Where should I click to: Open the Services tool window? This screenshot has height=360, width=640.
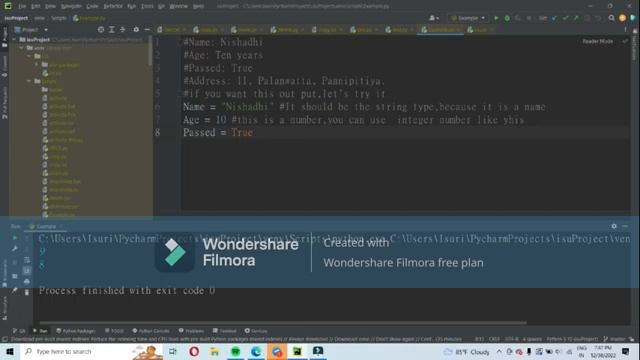tap(256, 331)
